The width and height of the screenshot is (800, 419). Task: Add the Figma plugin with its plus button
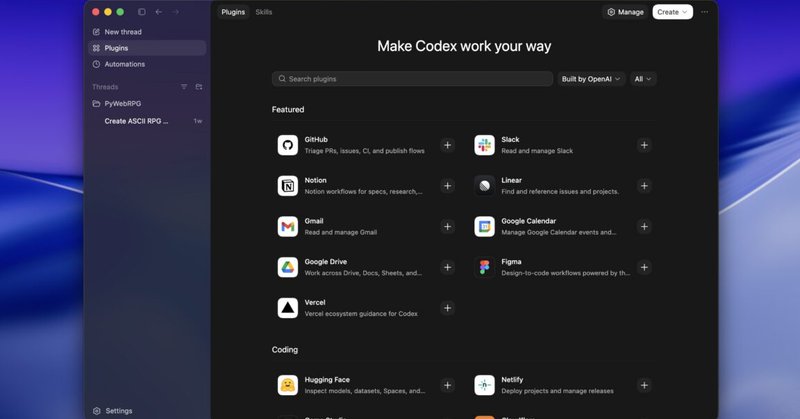(644, 267)
